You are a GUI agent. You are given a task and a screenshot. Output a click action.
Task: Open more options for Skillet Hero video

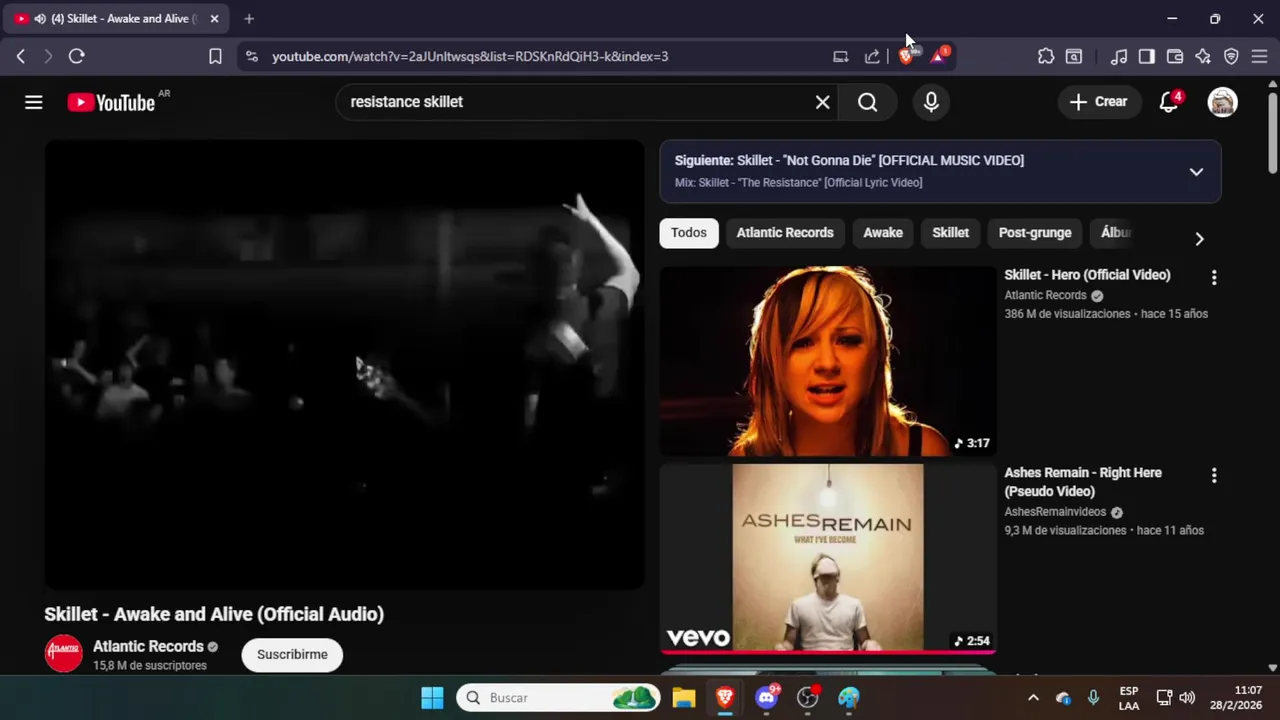point(1214,277)
